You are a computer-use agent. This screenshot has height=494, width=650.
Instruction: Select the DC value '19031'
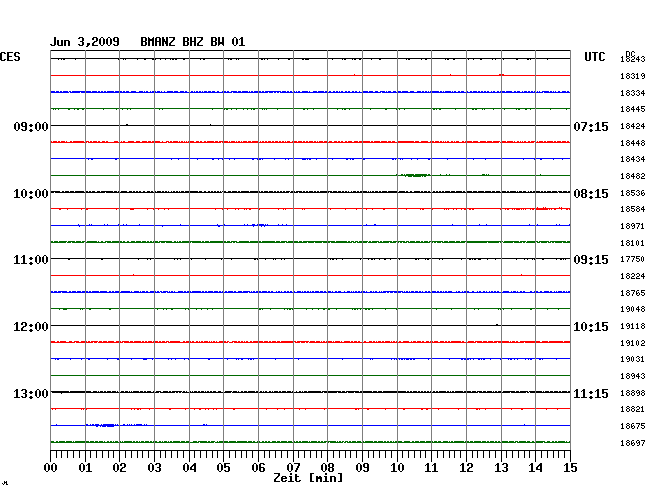pos(633,359)
